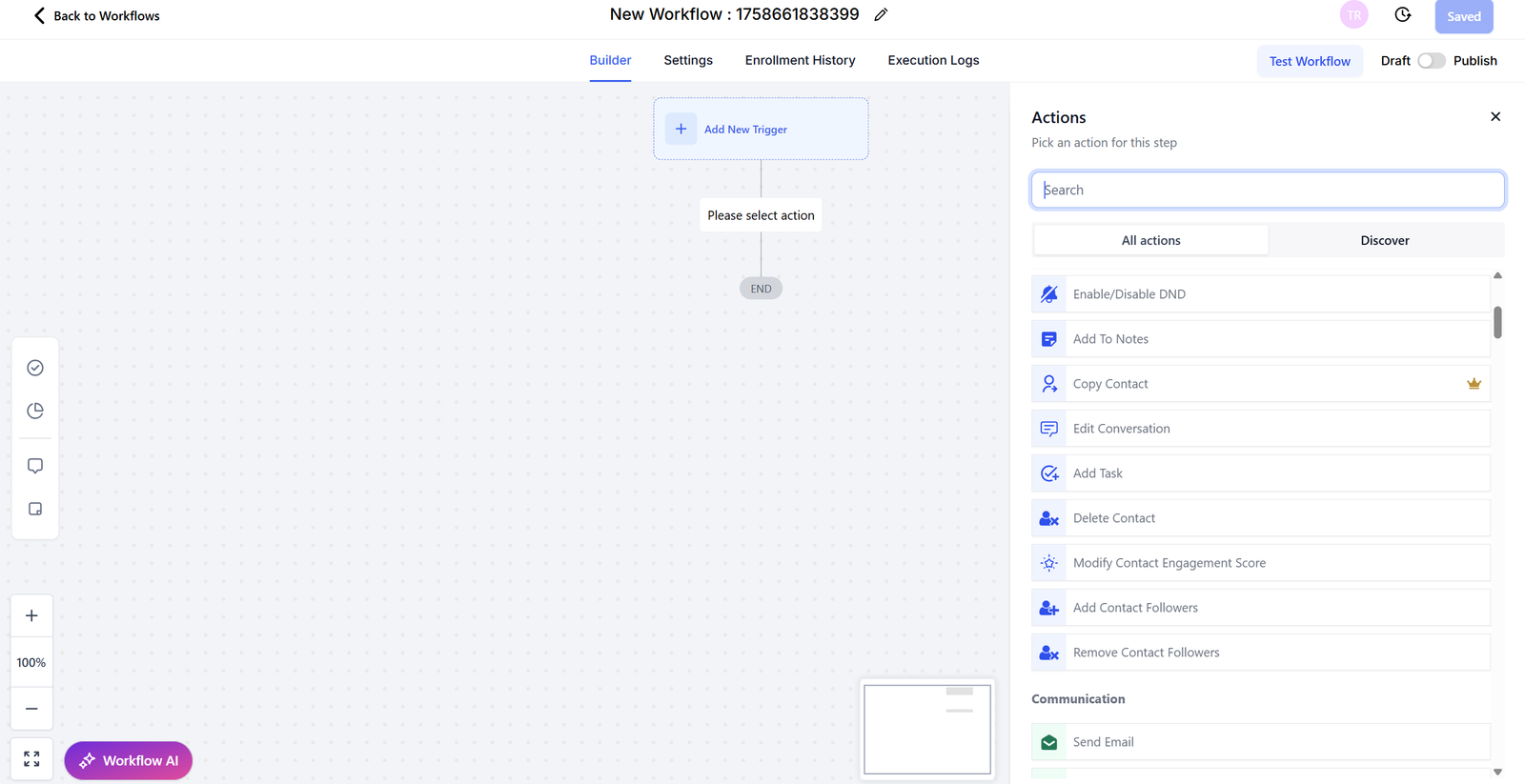Choose the Send Email action

pos(1261,742)
